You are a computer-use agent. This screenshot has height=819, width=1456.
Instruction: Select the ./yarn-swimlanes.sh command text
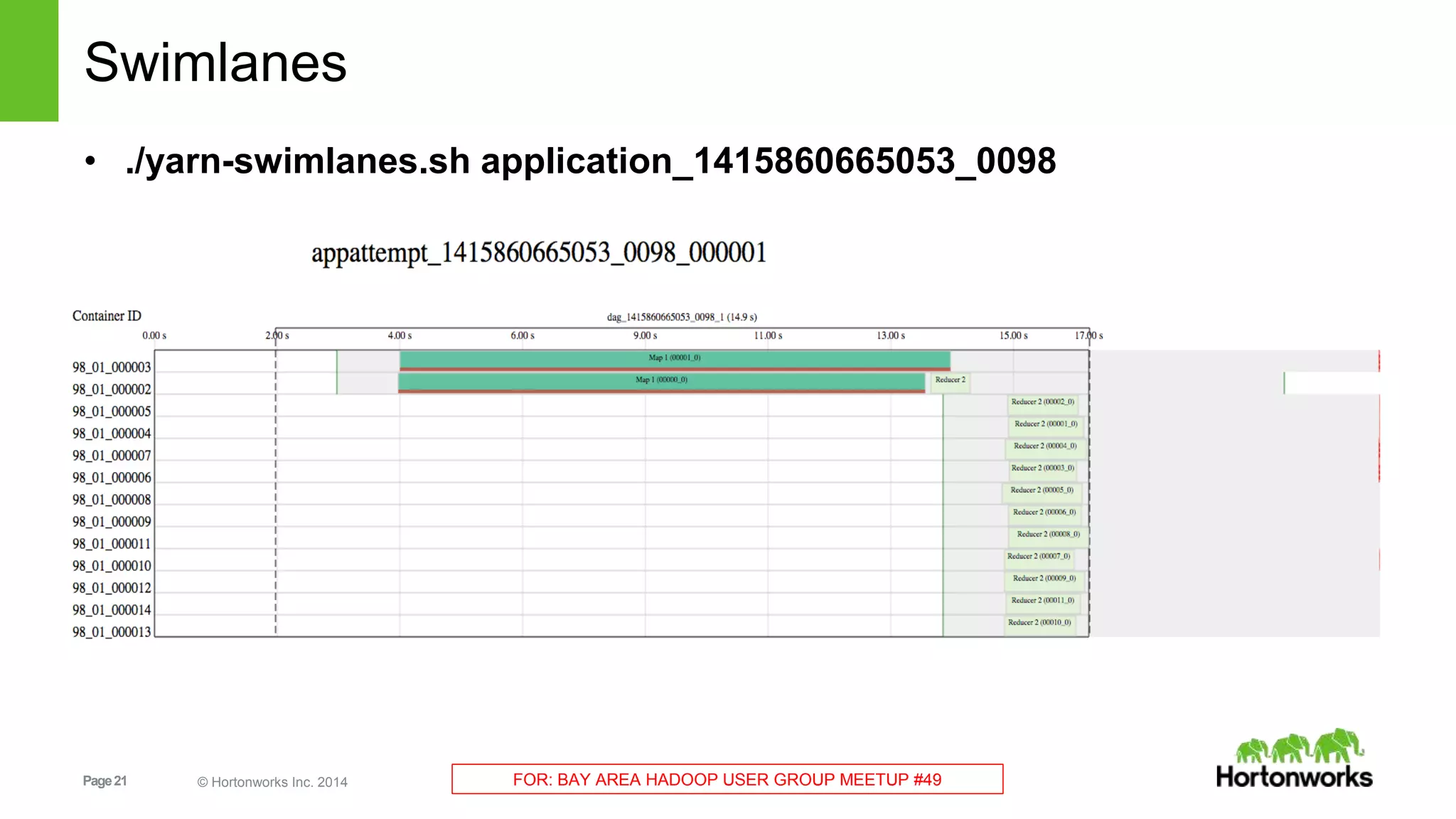591,161
